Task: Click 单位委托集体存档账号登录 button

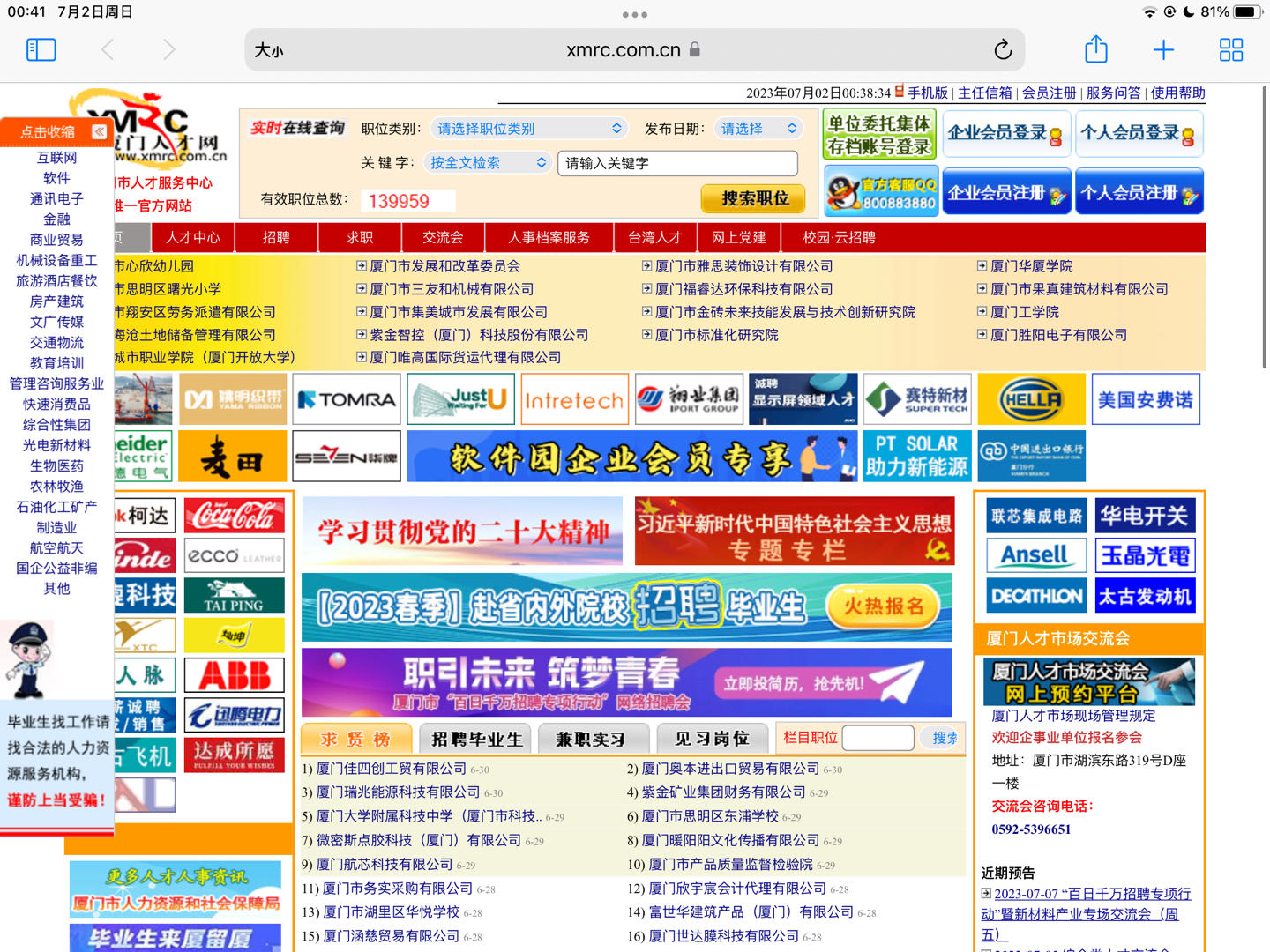Action: point(879,134)
